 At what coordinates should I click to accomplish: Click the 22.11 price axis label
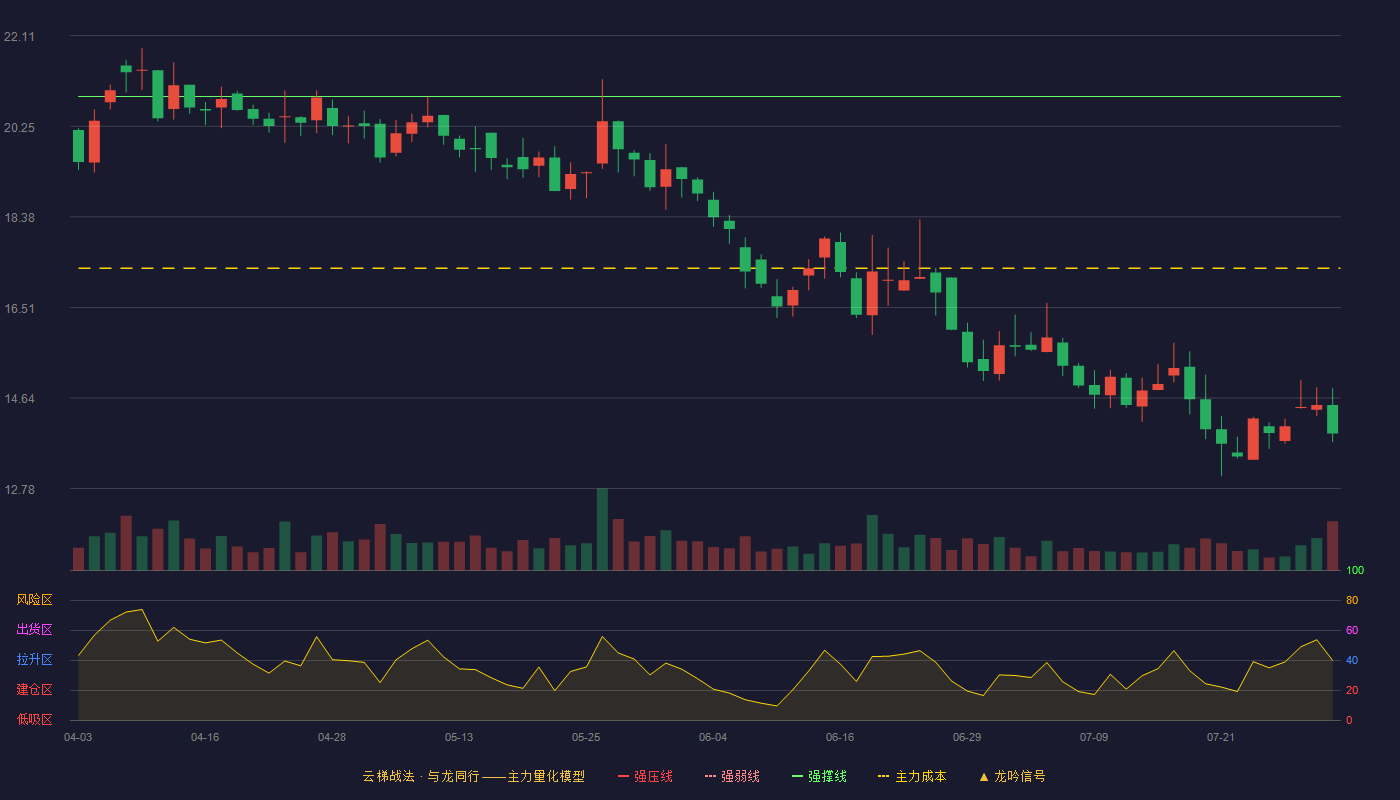[19, 37]
